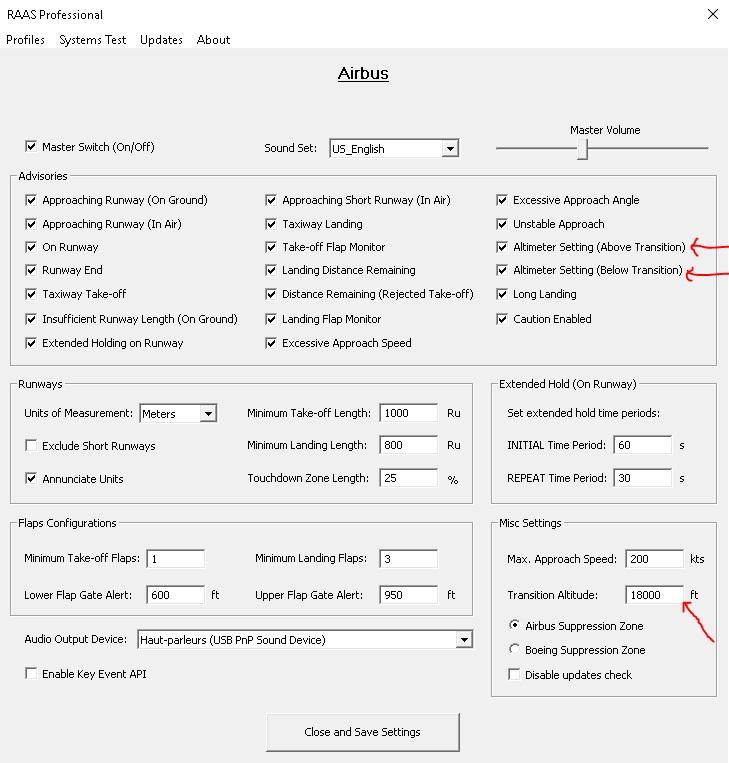Disable the Taxiway Take-off advisory
729x763 pixels.
click(31, 294)
